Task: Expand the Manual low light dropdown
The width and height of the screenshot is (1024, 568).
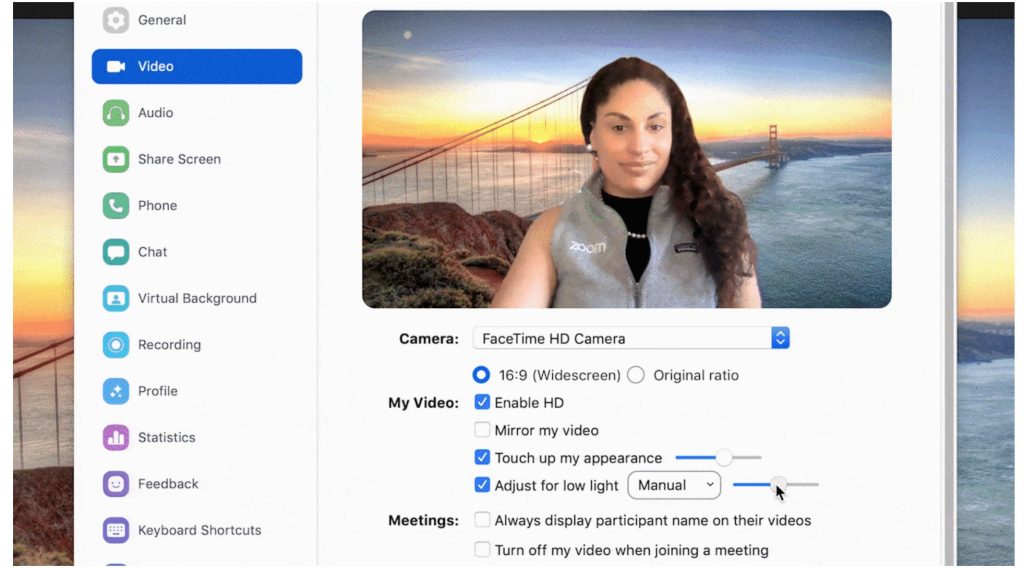Action: click(x=674, y=485)
